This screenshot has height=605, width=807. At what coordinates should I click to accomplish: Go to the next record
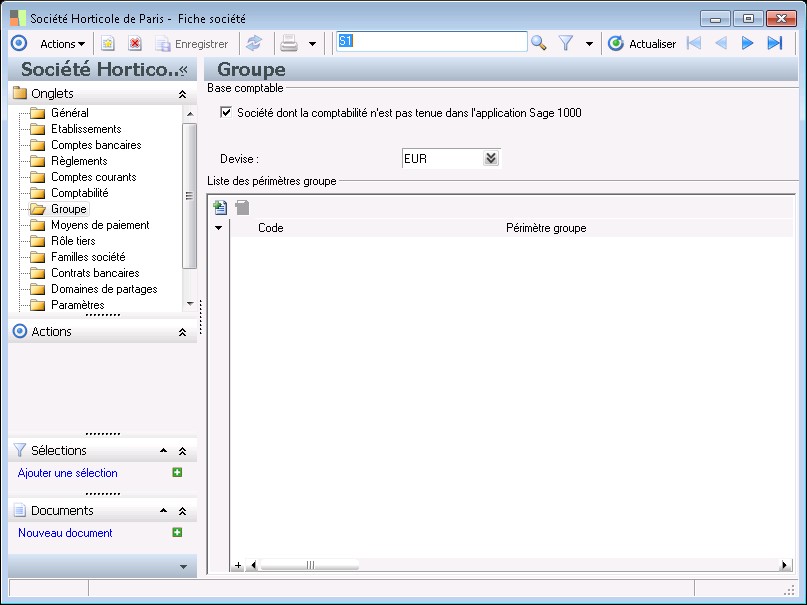tap(747, 43)
